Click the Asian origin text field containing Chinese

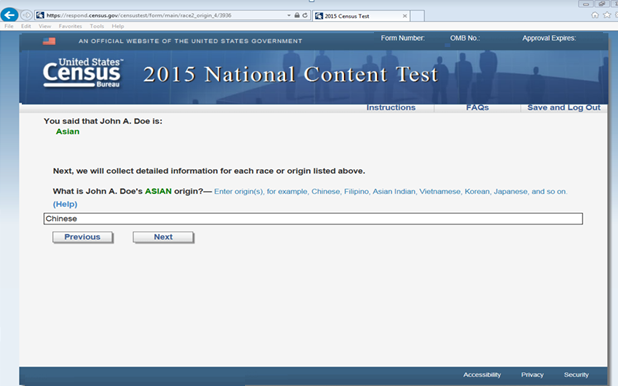pos(313,219)
